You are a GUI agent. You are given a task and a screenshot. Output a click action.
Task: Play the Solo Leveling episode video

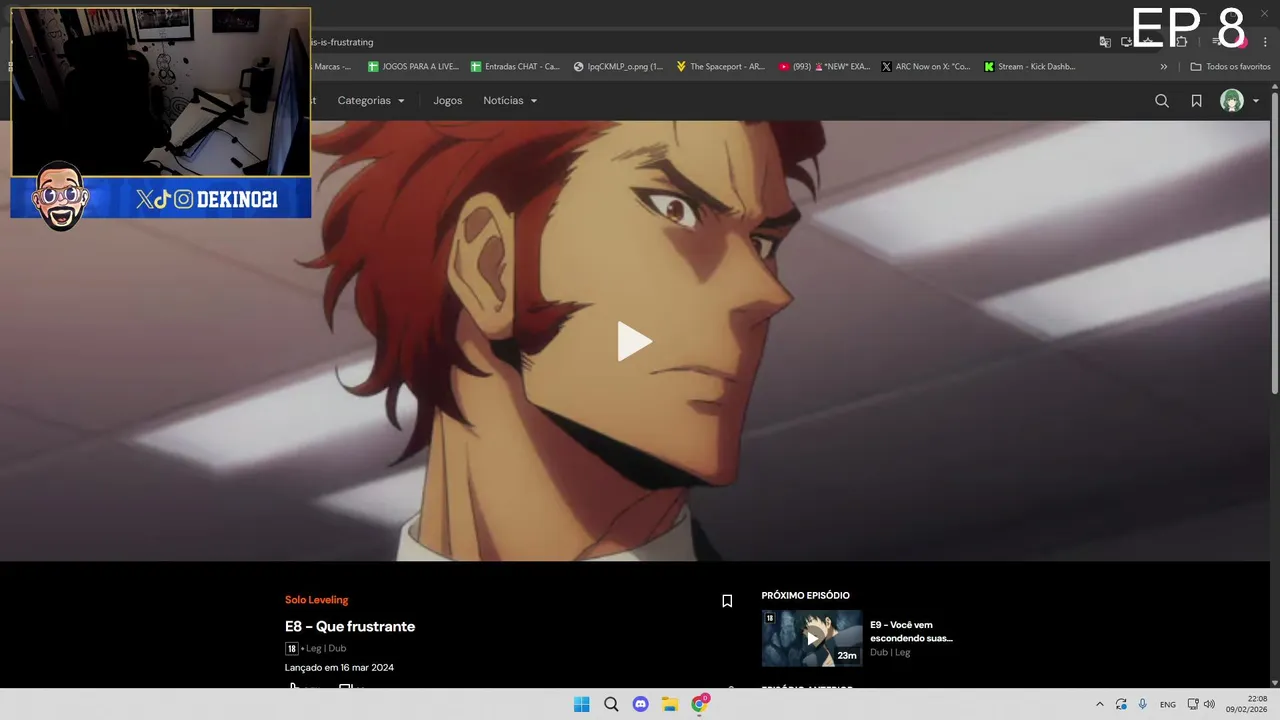pyautogui.click(x=634, y=341)
